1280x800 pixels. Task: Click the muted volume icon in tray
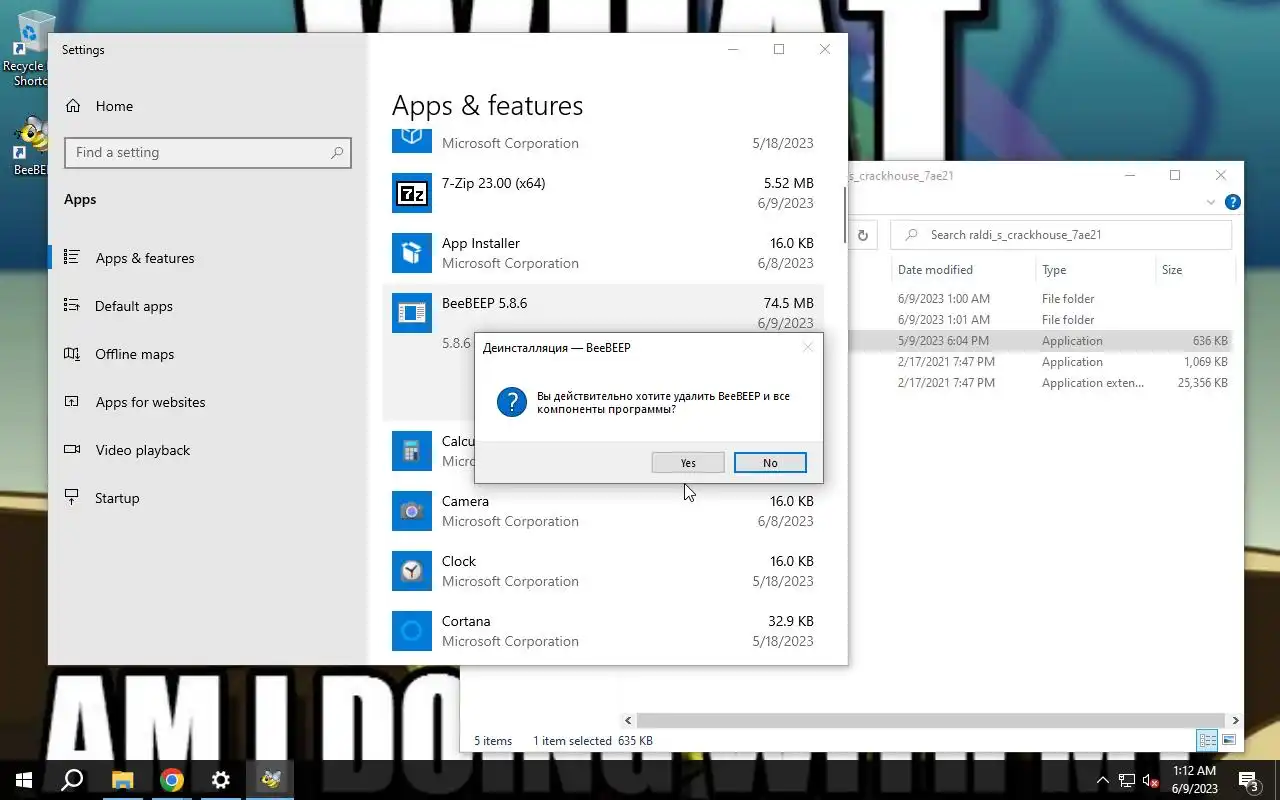(1150, 780)
